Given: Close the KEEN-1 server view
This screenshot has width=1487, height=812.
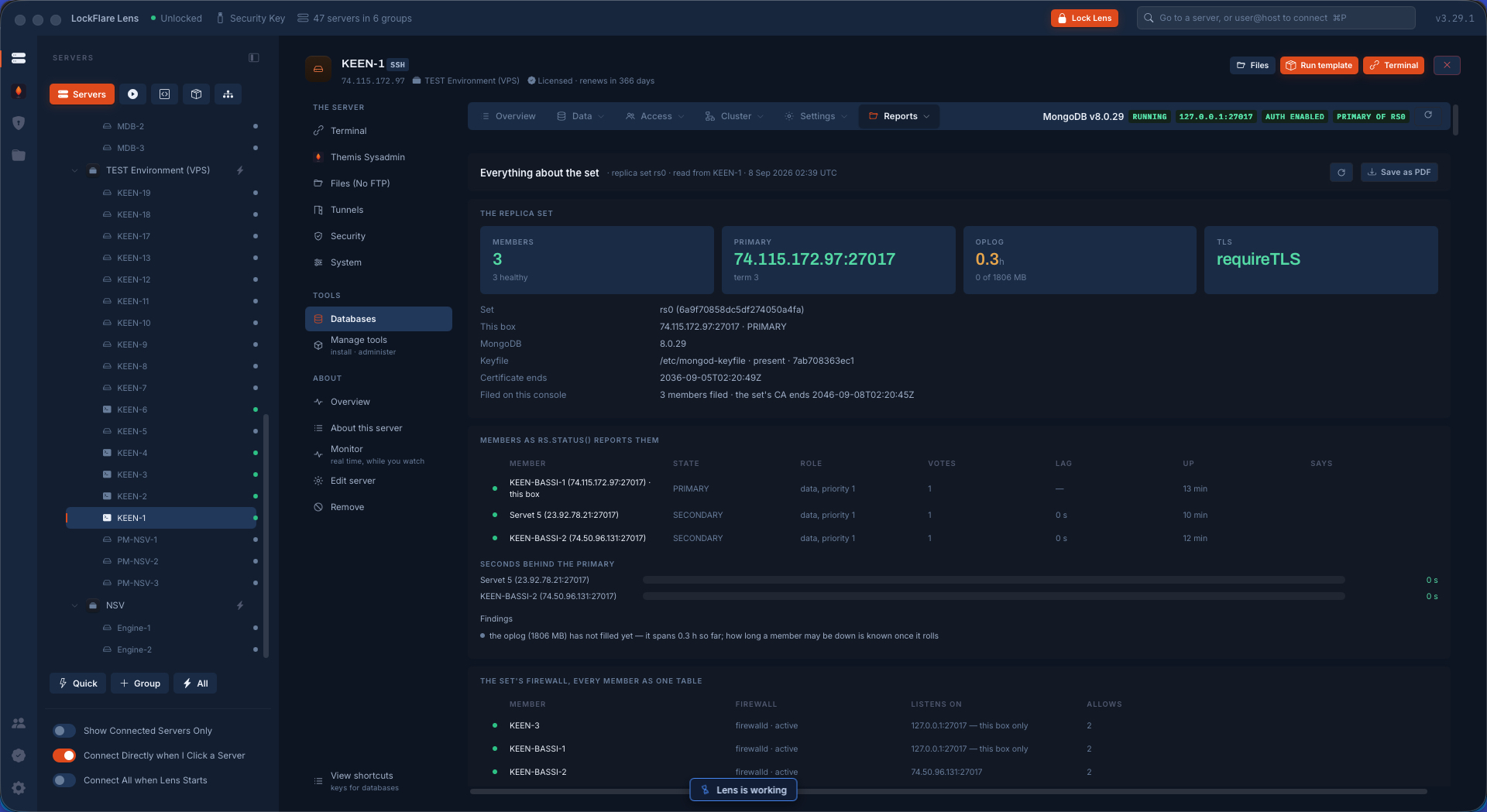Looking at the screenshot, I should tap(1447, 65).
